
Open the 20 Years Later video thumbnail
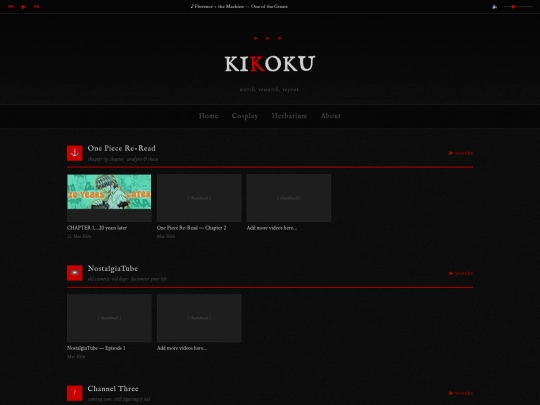click(109, 198)
